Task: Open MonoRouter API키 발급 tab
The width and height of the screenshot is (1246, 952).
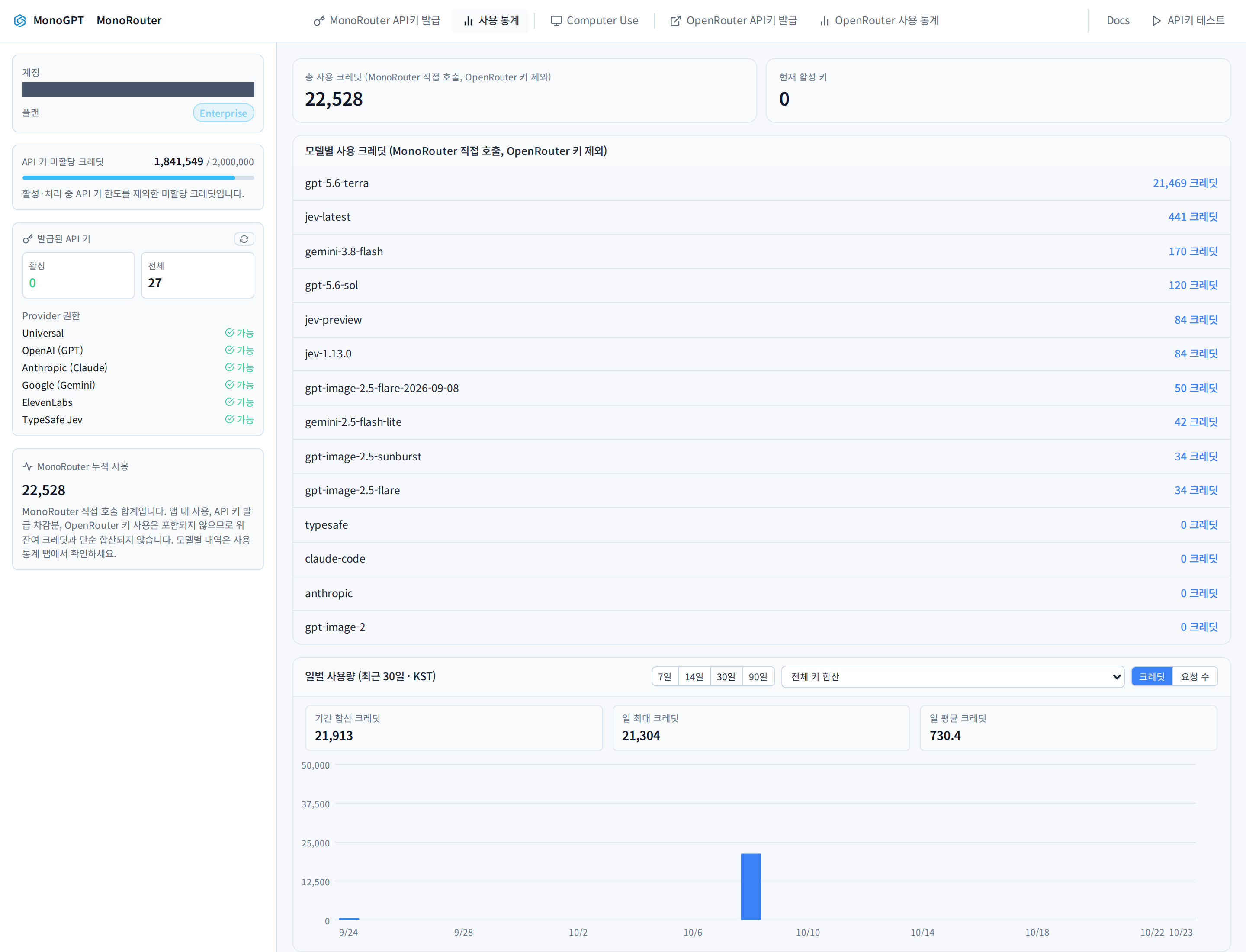Action: click(x=377, y=21)
